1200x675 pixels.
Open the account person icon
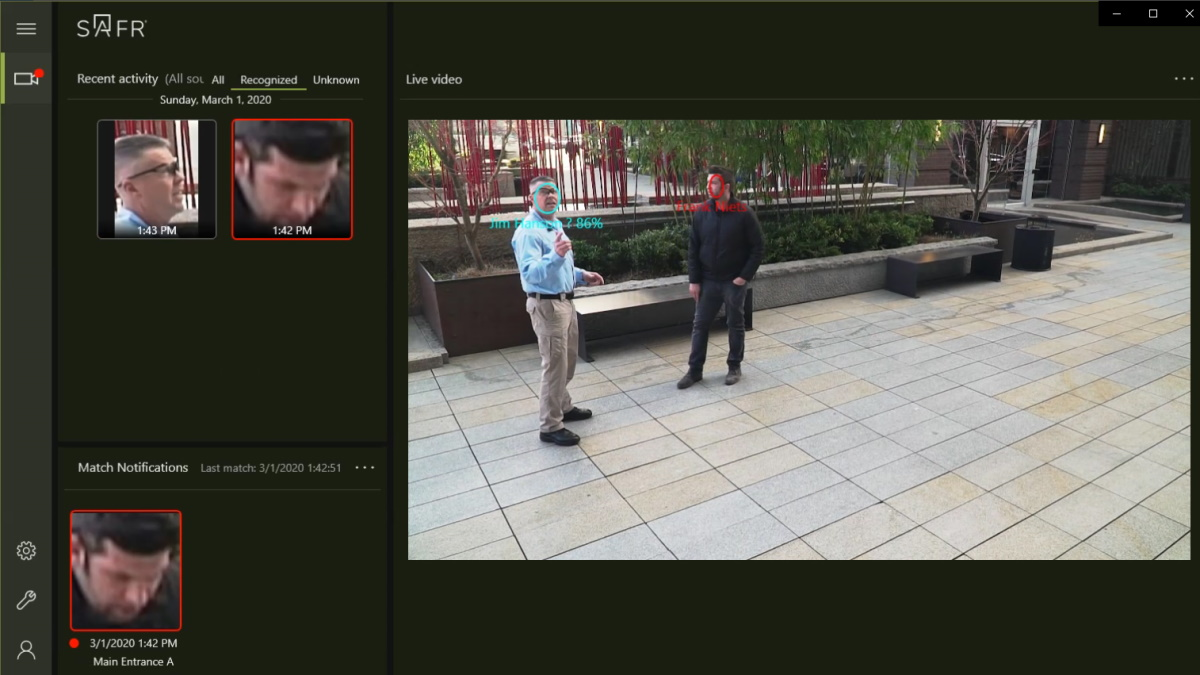click(26, 649)
